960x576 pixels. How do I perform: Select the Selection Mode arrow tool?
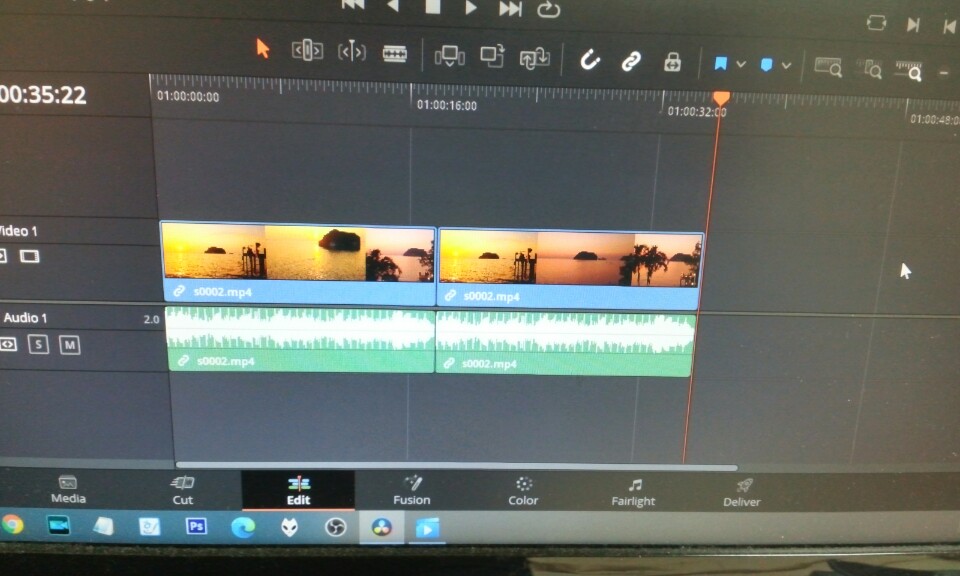263,48
